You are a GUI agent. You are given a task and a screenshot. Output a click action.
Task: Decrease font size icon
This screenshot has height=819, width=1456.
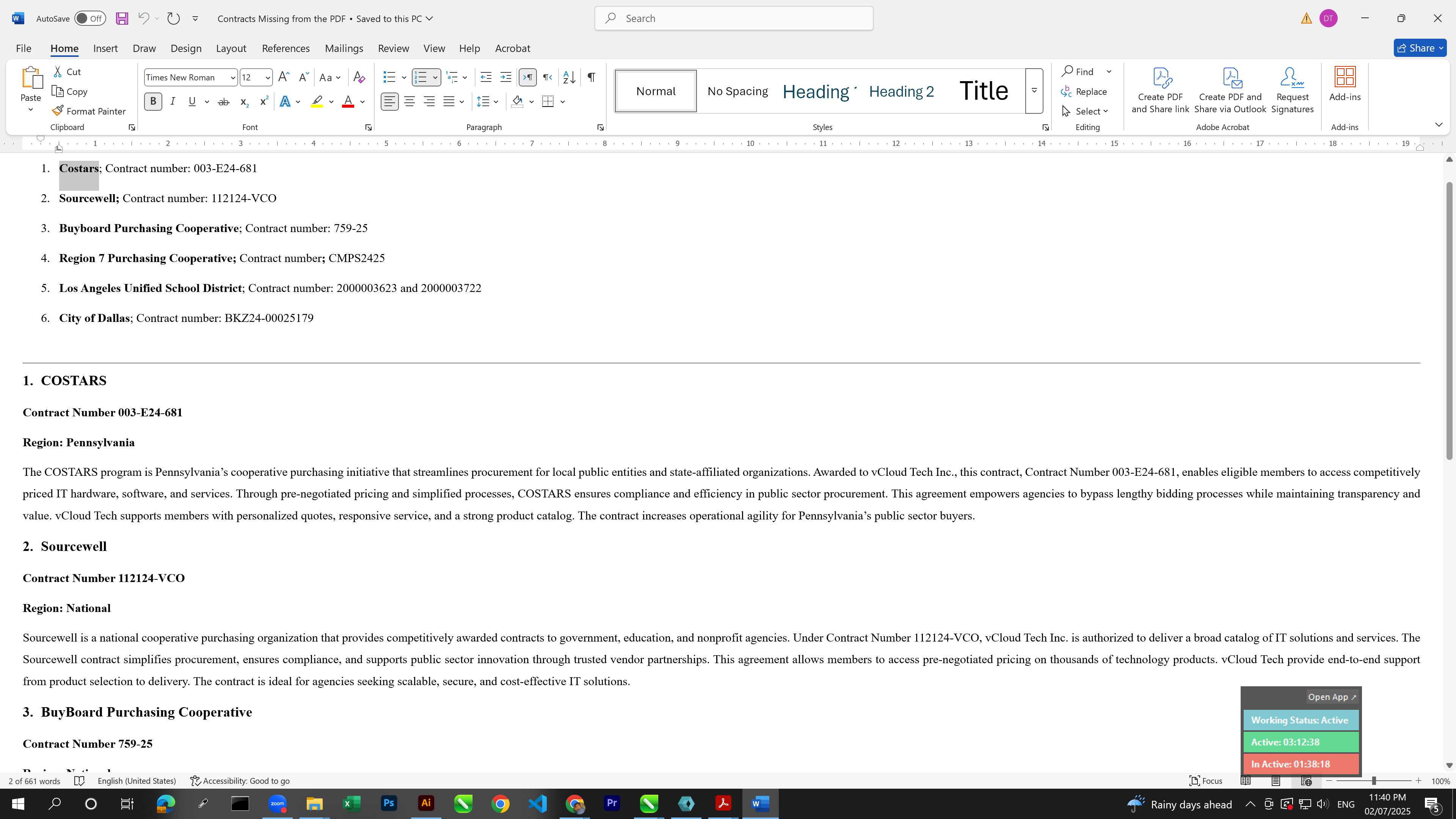coord(303,77)
